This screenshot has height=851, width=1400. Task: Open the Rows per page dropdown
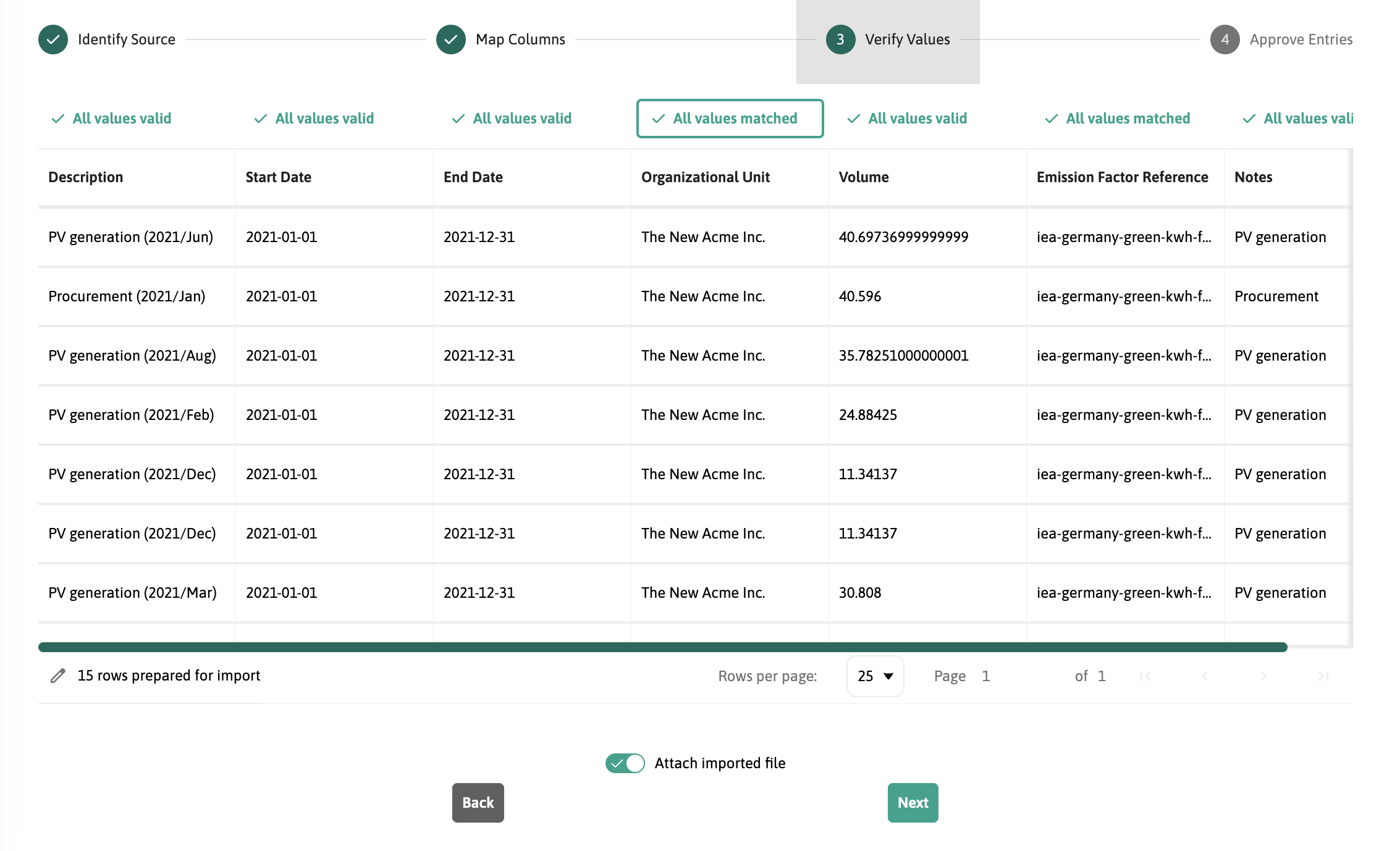[875, 676]
